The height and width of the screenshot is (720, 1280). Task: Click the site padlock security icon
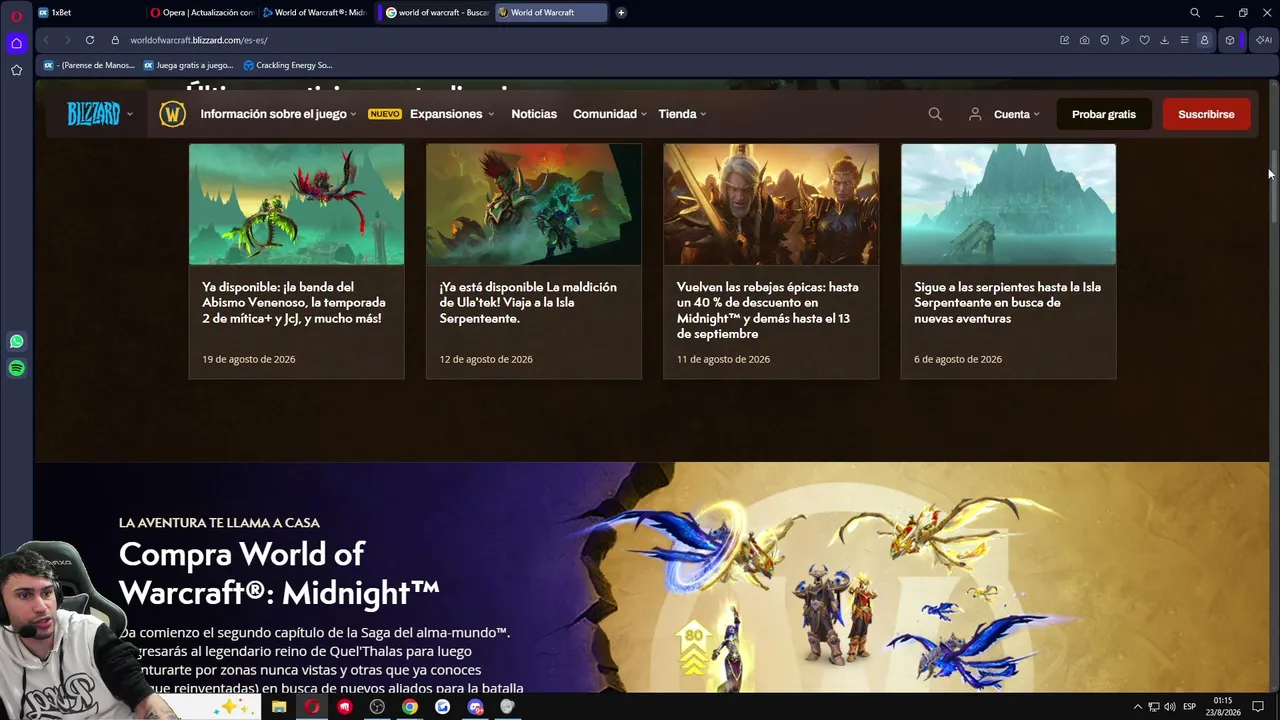point(115,40)
